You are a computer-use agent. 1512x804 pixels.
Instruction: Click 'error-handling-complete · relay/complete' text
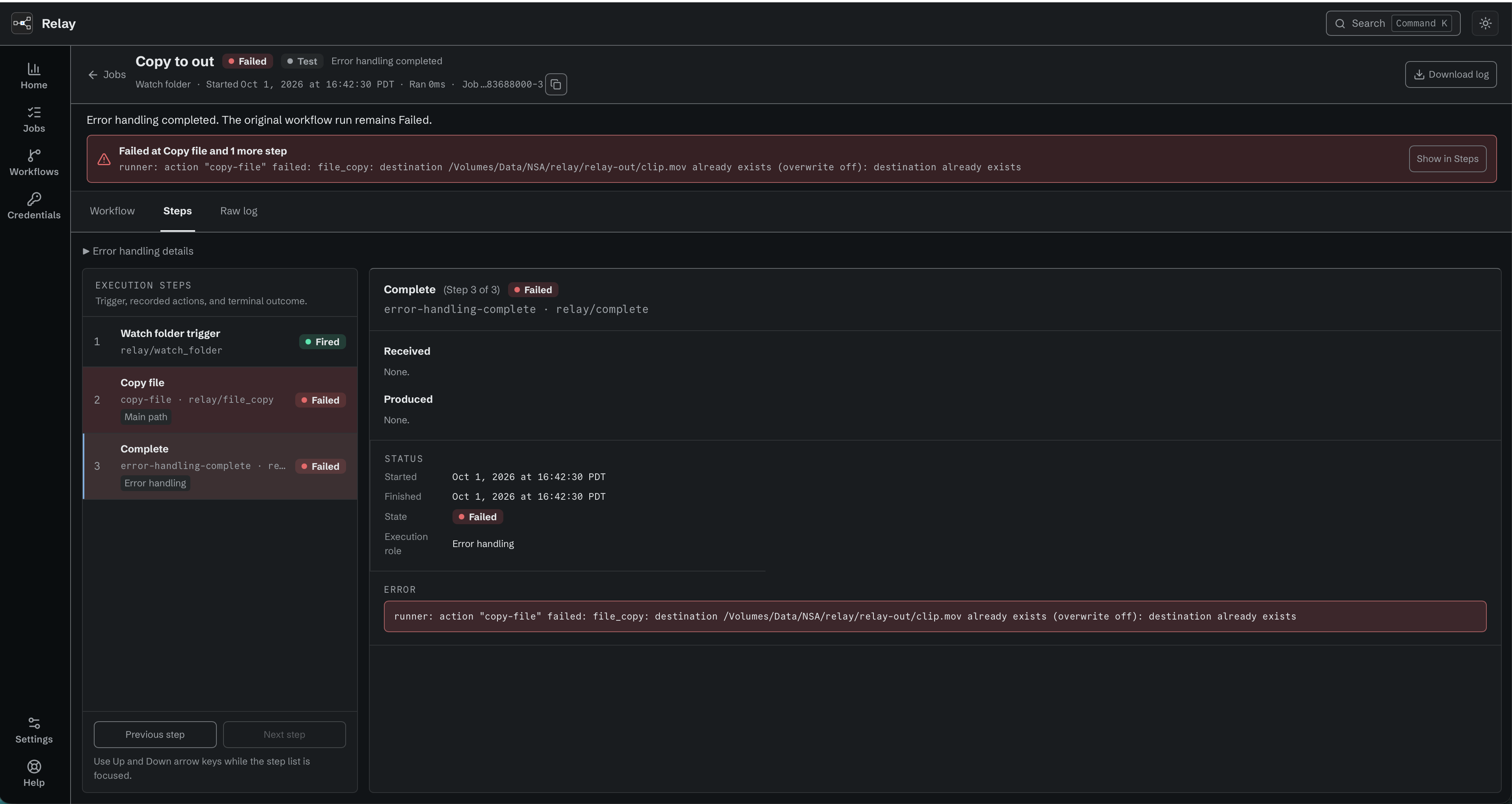click(516, 309)
